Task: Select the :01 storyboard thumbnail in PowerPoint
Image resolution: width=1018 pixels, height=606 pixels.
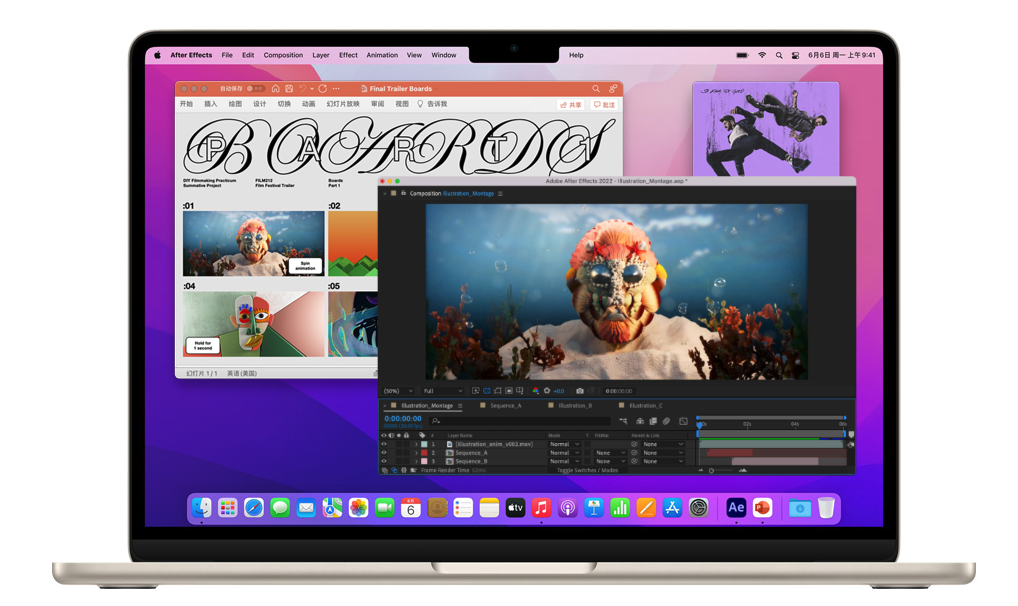Action: pyautogui.click(x=253, y=244)
